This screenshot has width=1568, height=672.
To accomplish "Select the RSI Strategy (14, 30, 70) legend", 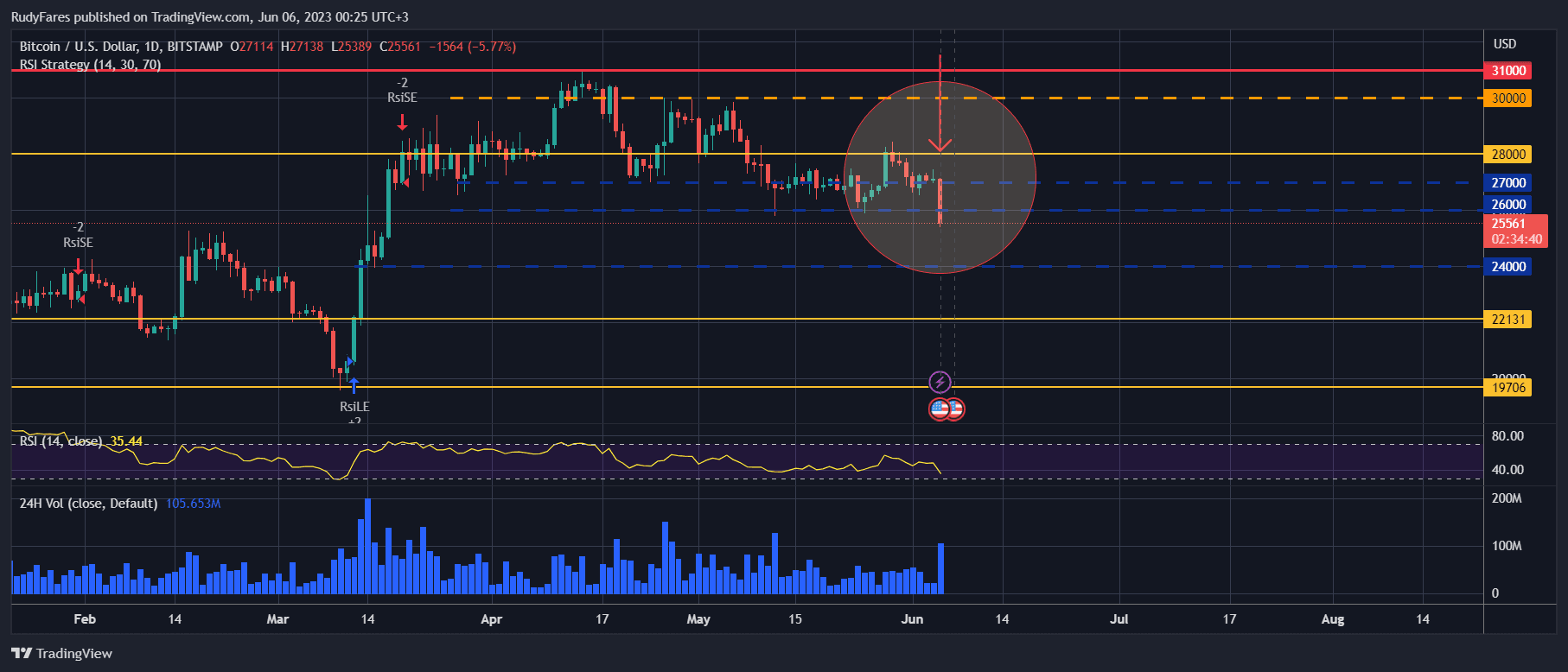I will 90,65.
